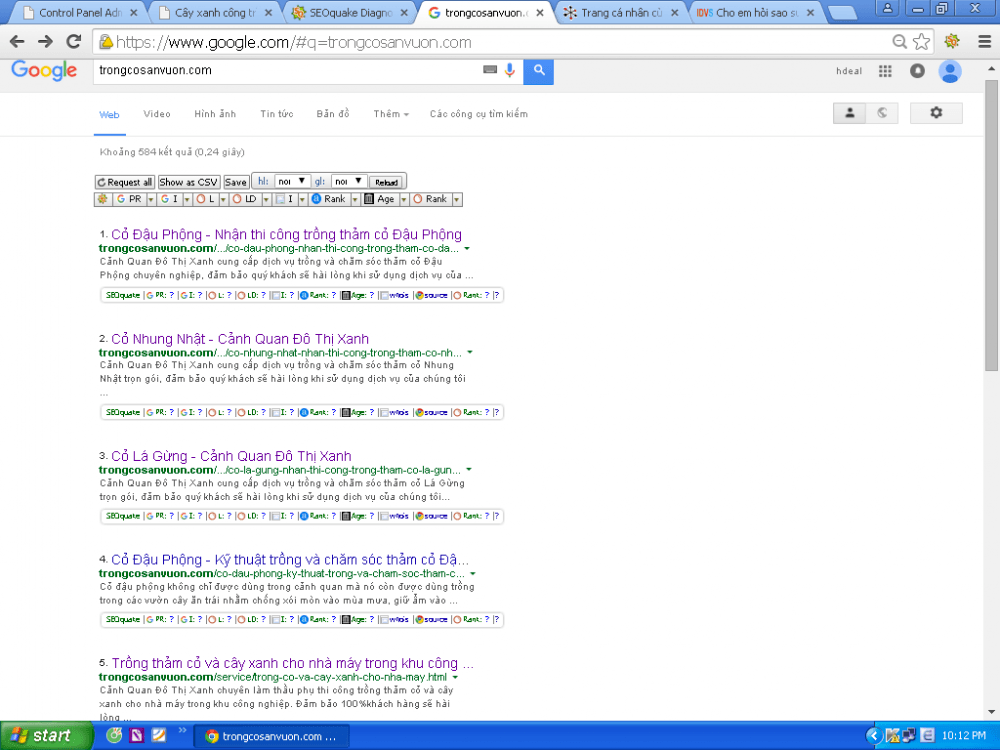
Task: Open the Chrome hamburger menu
Action: (984, 41)
